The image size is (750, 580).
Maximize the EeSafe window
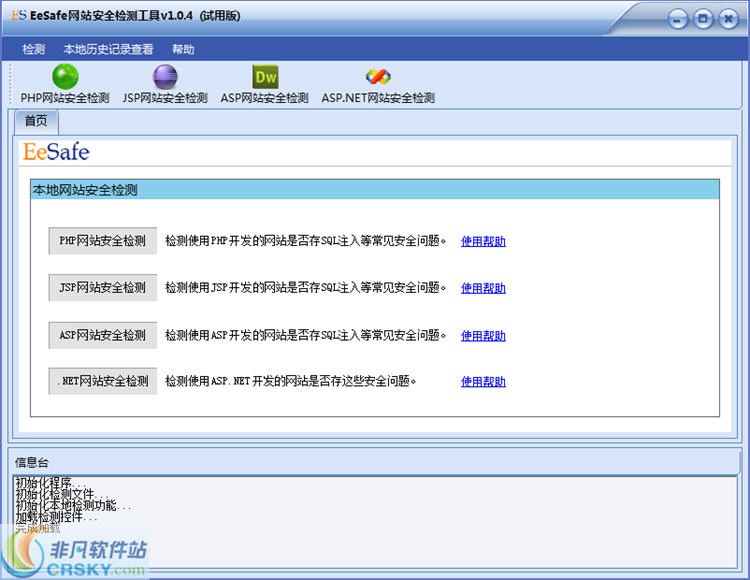click(703, 19)
